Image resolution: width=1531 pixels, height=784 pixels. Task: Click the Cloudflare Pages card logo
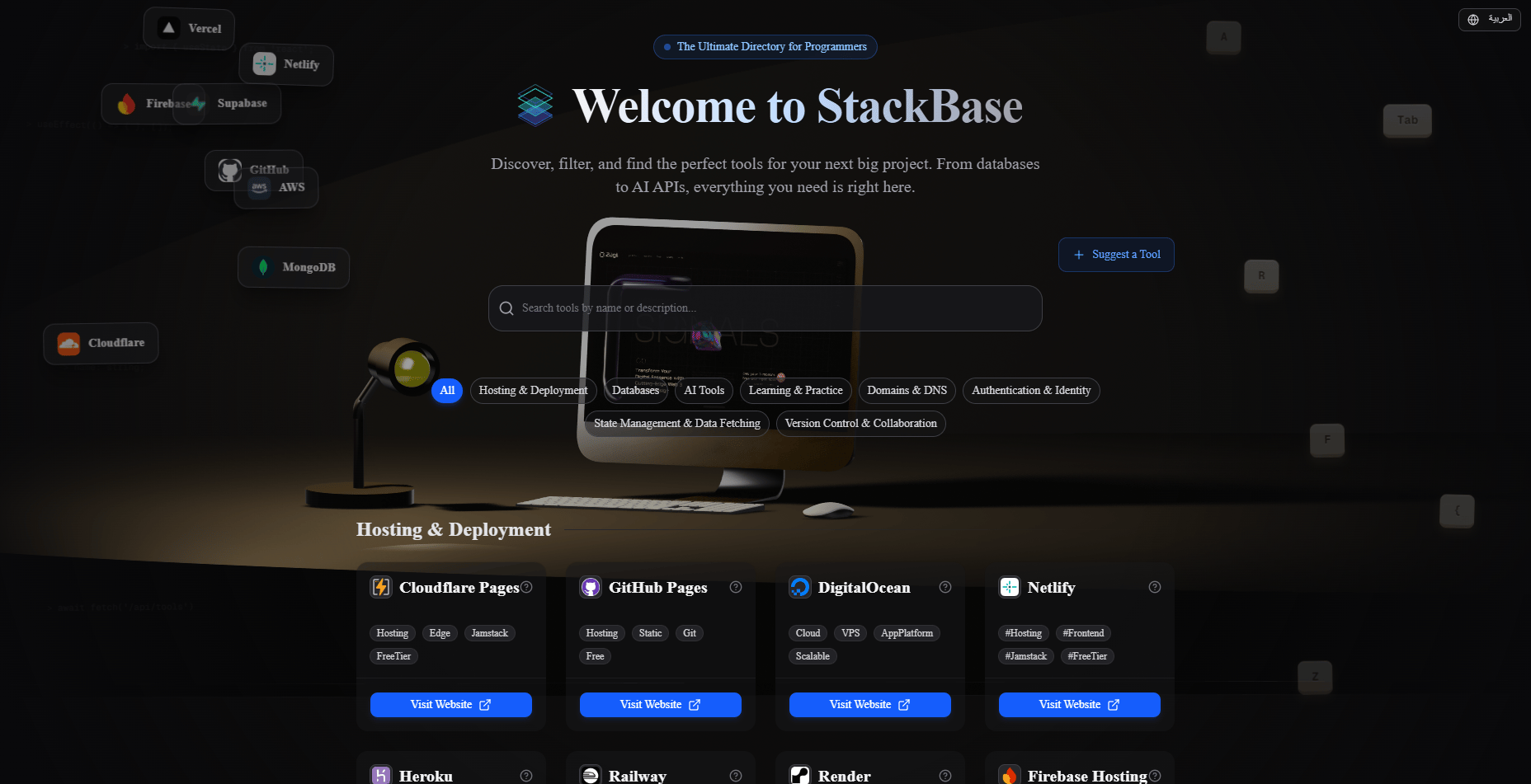tap(380, 587)
